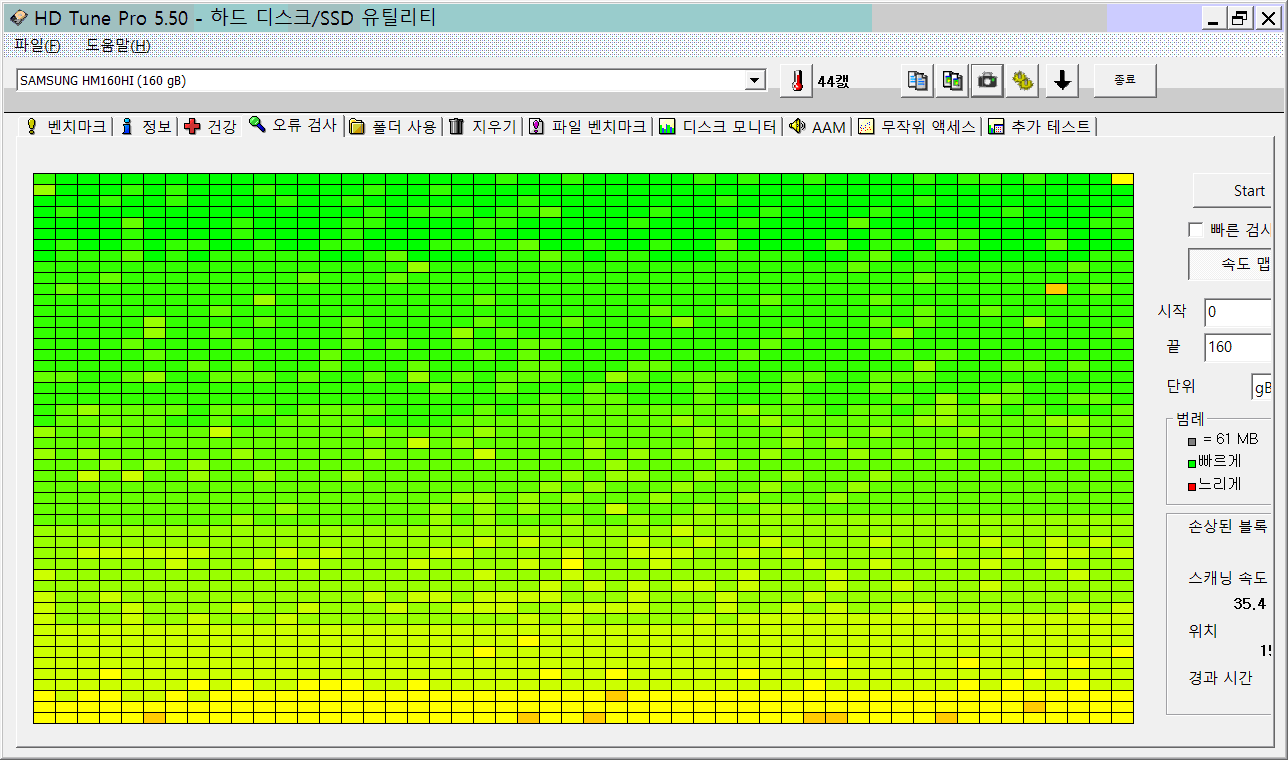Click the down arrow minimize-to-tray icon
This screenshot has width=1288, height=760.
[1062, 82]
